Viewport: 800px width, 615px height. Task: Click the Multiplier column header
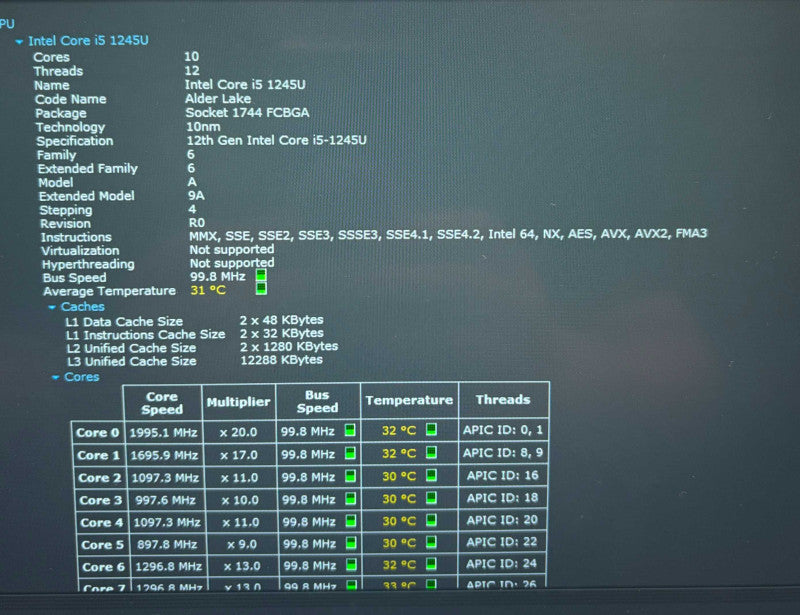238,402
